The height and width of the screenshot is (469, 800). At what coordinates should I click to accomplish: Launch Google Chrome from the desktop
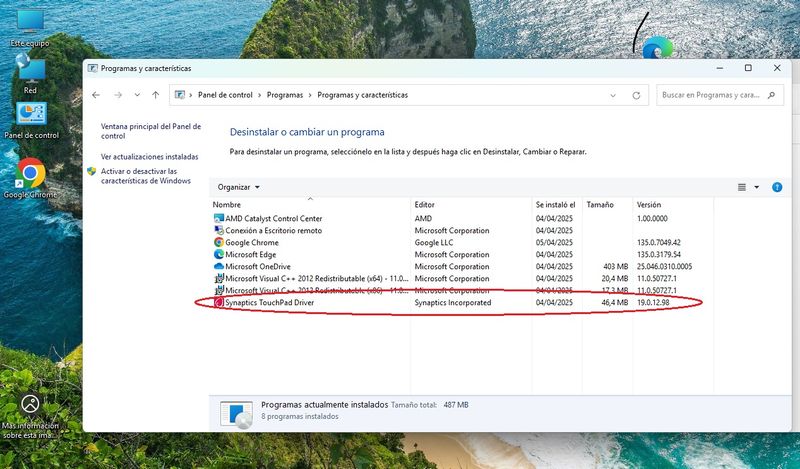pos(30,178)
